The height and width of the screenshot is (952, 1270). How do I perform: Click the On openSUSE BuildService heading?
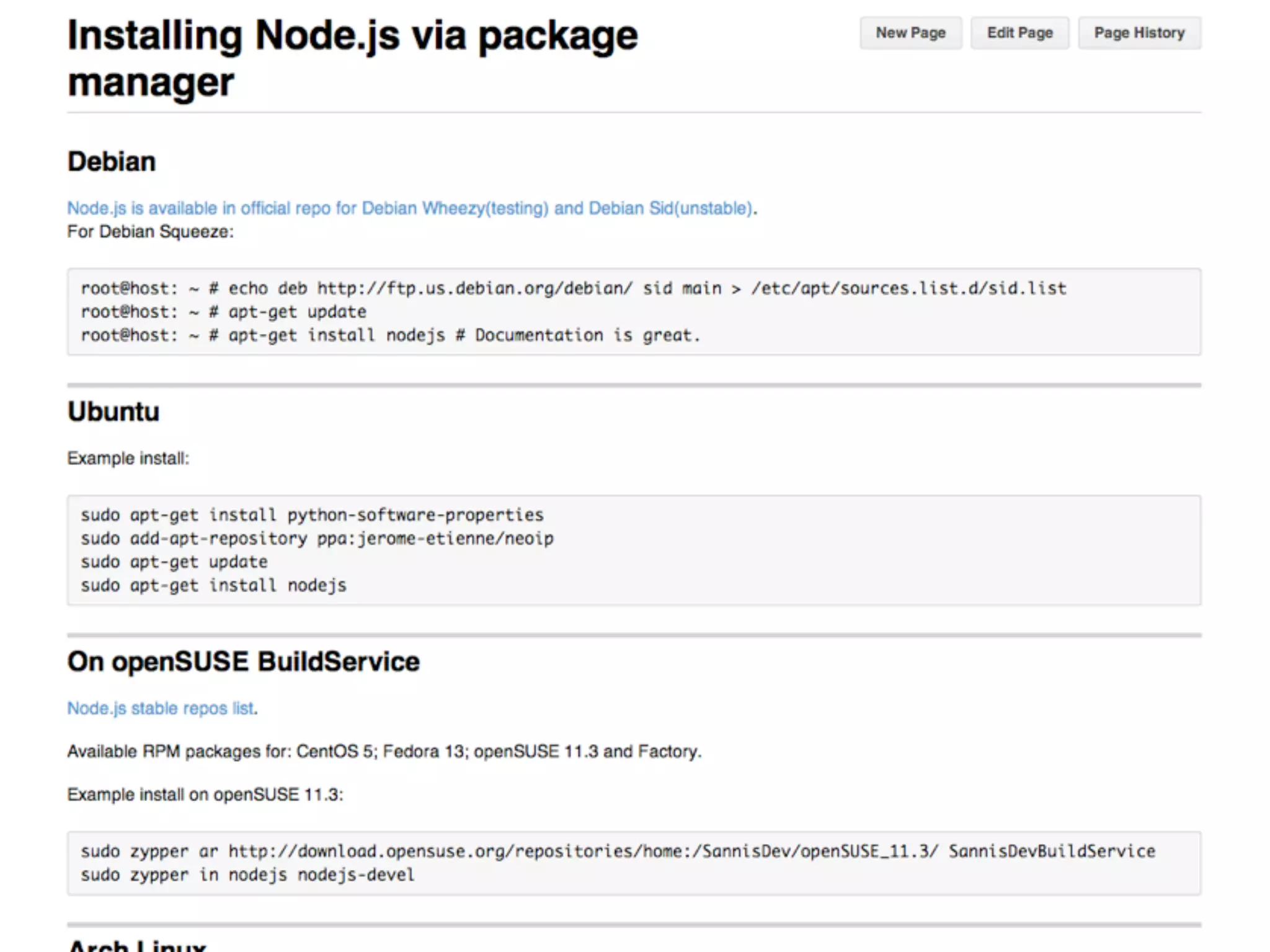pyautogui.click(x=243, y=661)
